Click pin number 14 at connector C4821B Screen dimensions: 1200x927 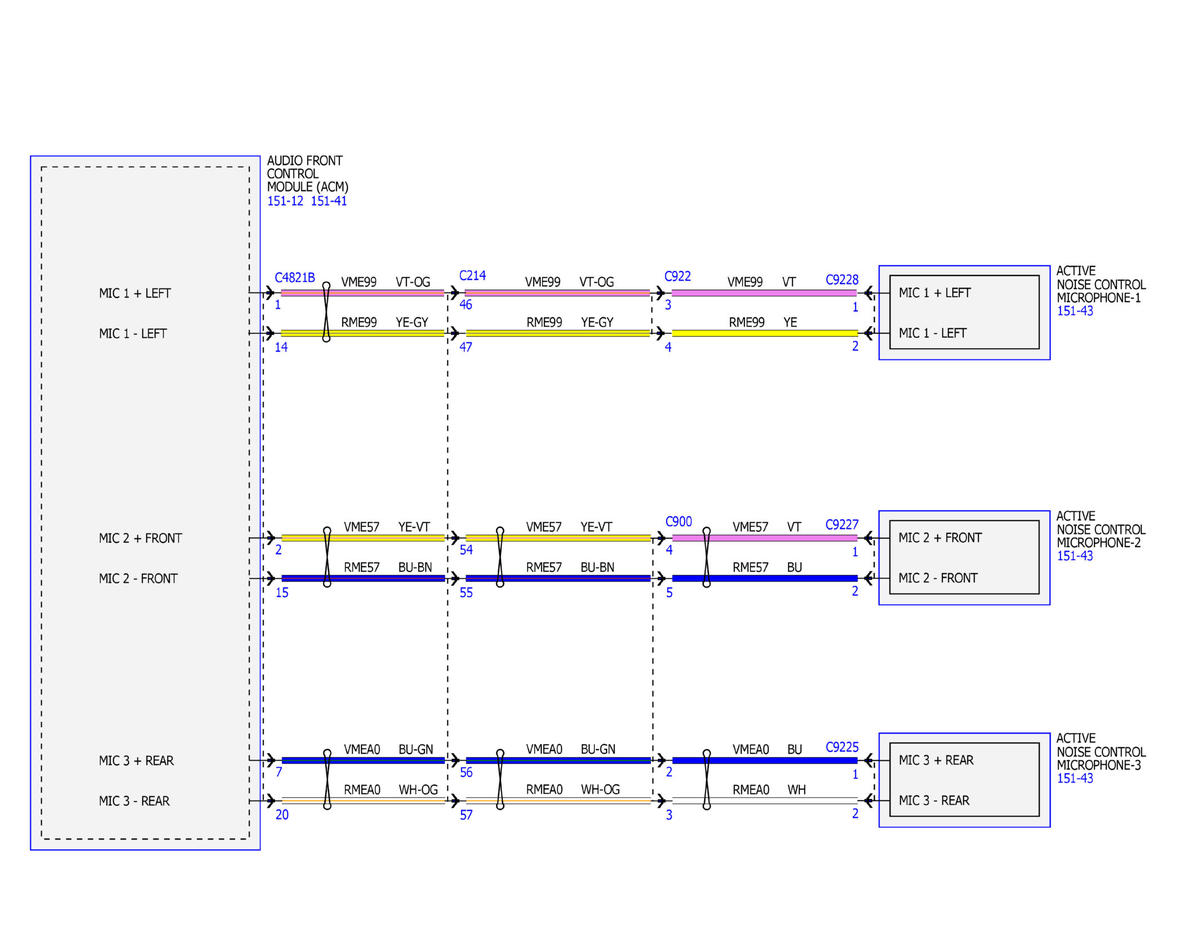tap(281, 348)
